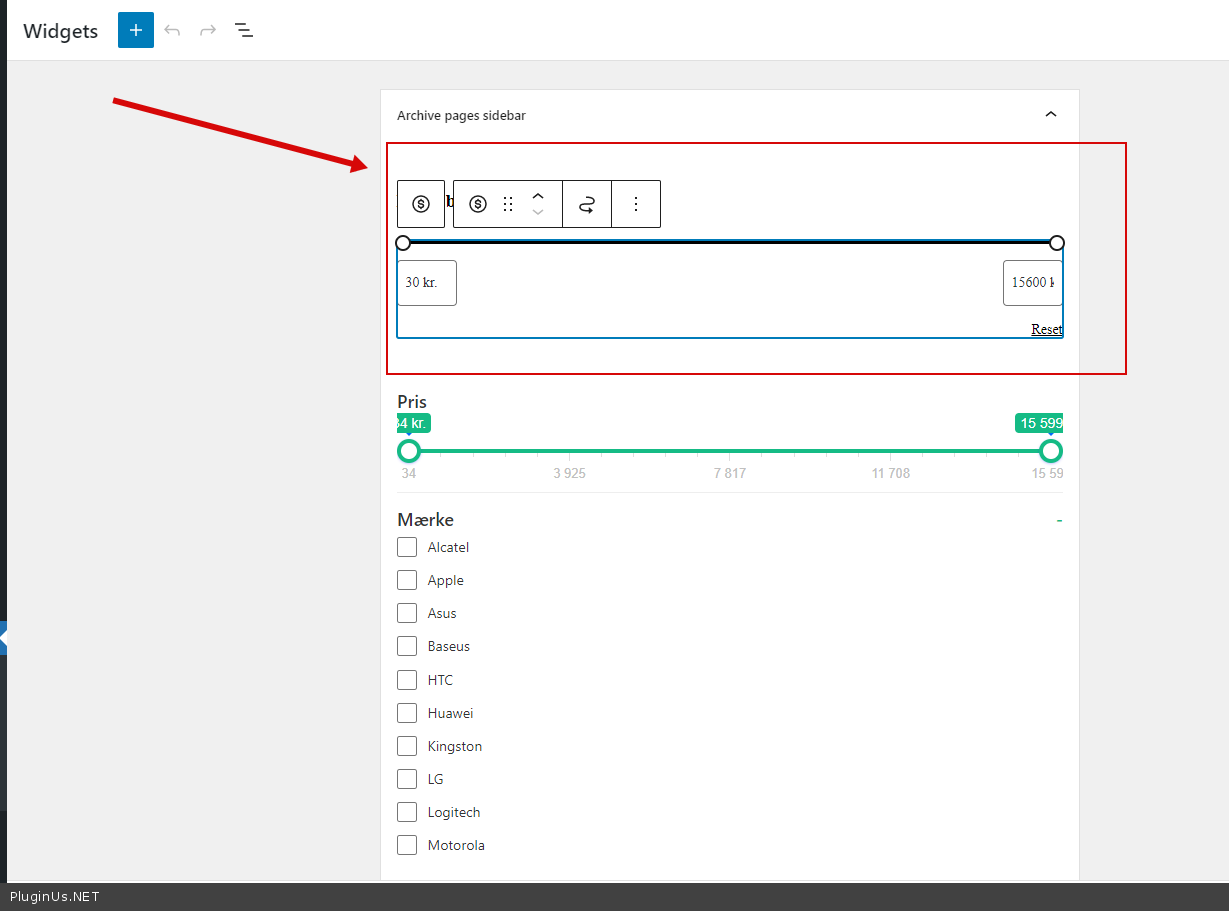Click the drag handle dots in block toolbar
The image size is (1229, 911).
[508, 204]
